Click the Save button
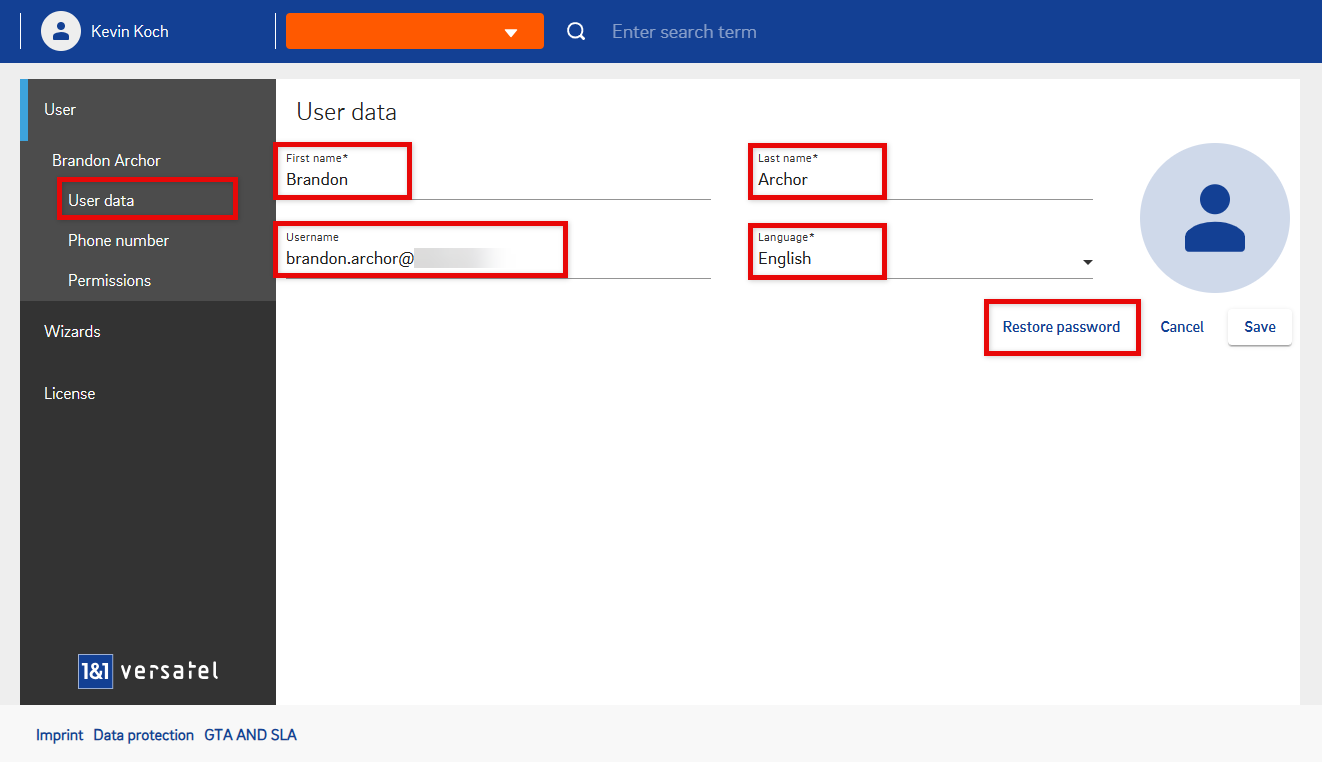Screen dimensions: 1322x762 click(x=1259, y=327)
